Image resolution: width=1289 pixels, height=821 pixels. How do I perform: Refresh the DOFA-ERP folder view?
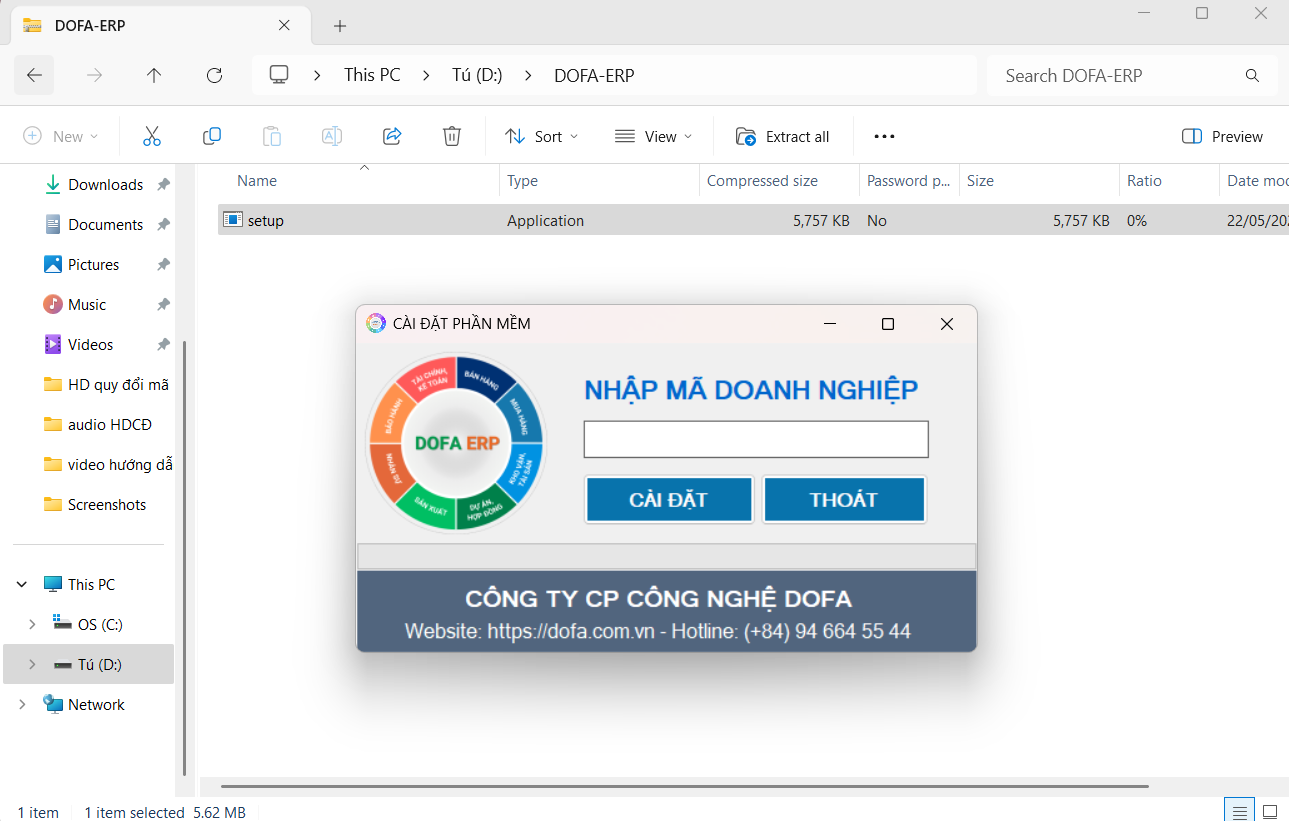[x=214, y=75]
